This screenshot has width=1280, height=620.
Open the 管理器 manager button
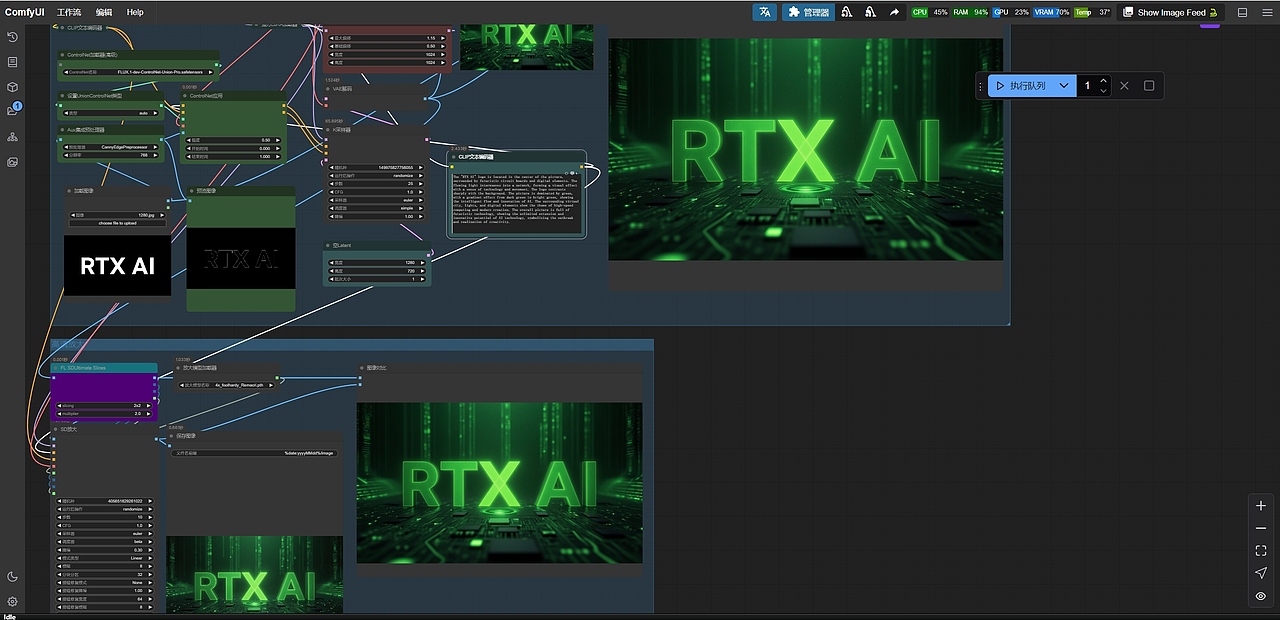point(808,12)
